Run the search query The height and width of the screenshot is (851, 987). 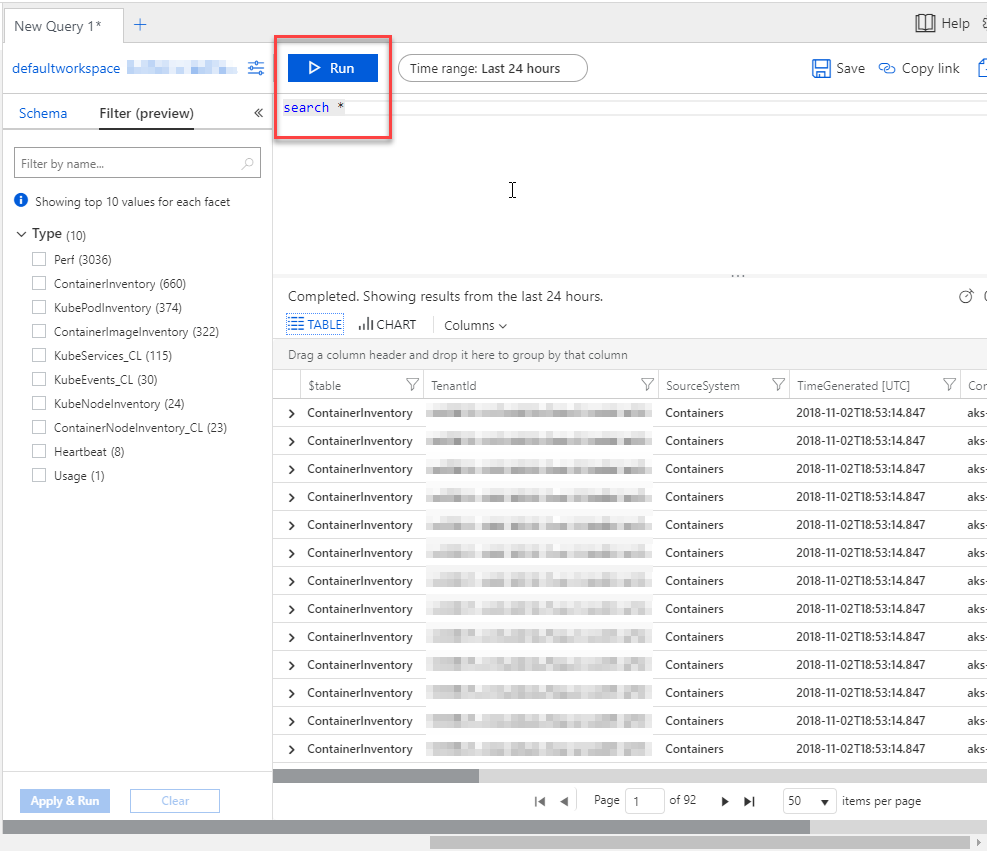coord(332,68)
